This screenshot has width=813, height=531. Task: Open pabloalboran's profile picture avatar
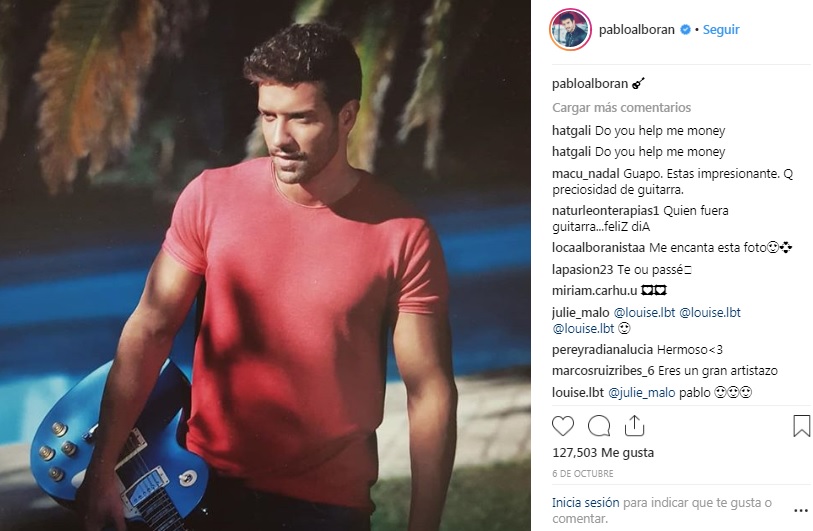pos(570,30)
